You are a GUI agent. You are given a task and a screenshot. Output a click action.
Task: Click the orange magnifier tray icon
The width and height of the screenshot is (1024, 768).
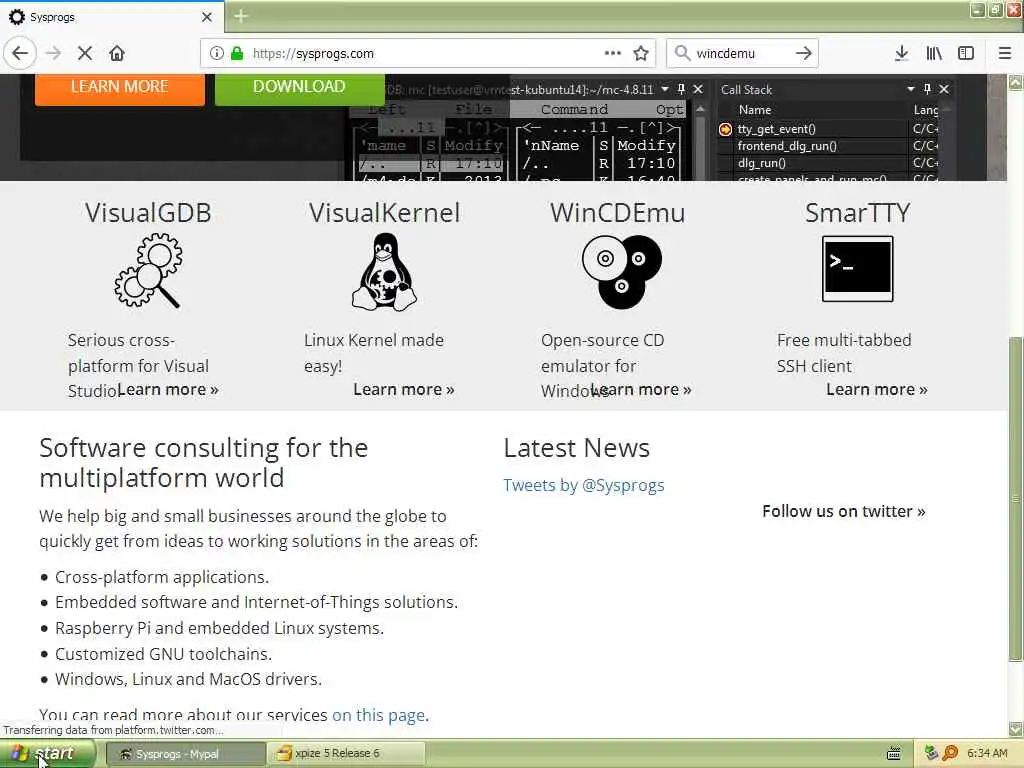950,754
